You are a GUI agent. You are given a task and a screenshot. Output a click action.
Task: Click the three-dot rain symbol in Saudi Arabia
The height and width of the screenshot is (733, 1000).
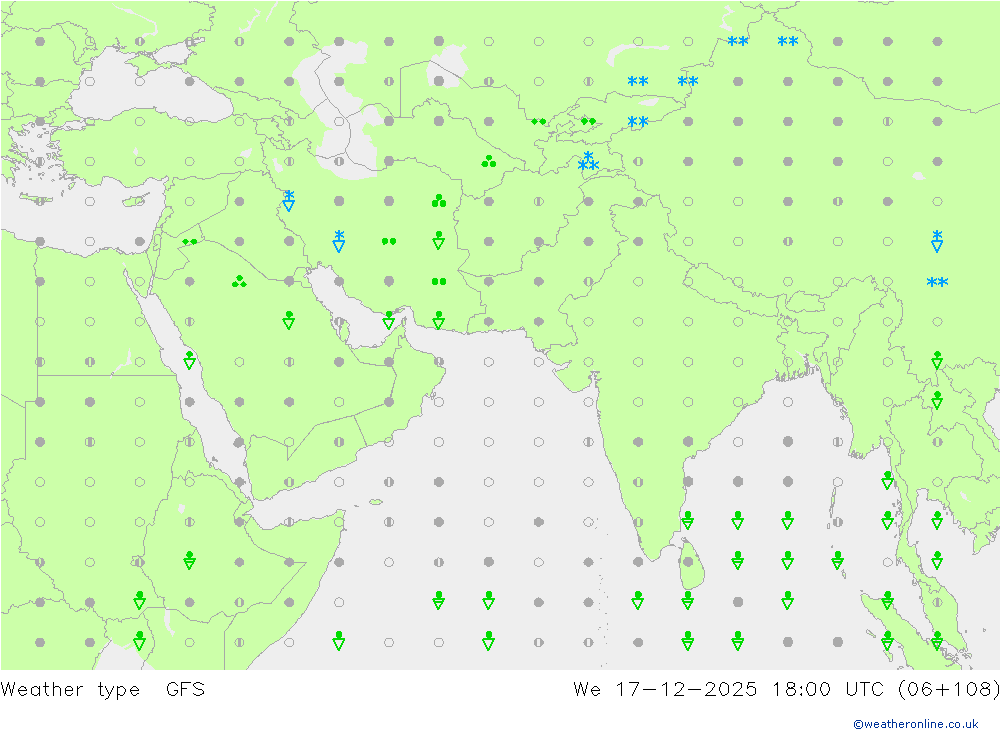239,281
